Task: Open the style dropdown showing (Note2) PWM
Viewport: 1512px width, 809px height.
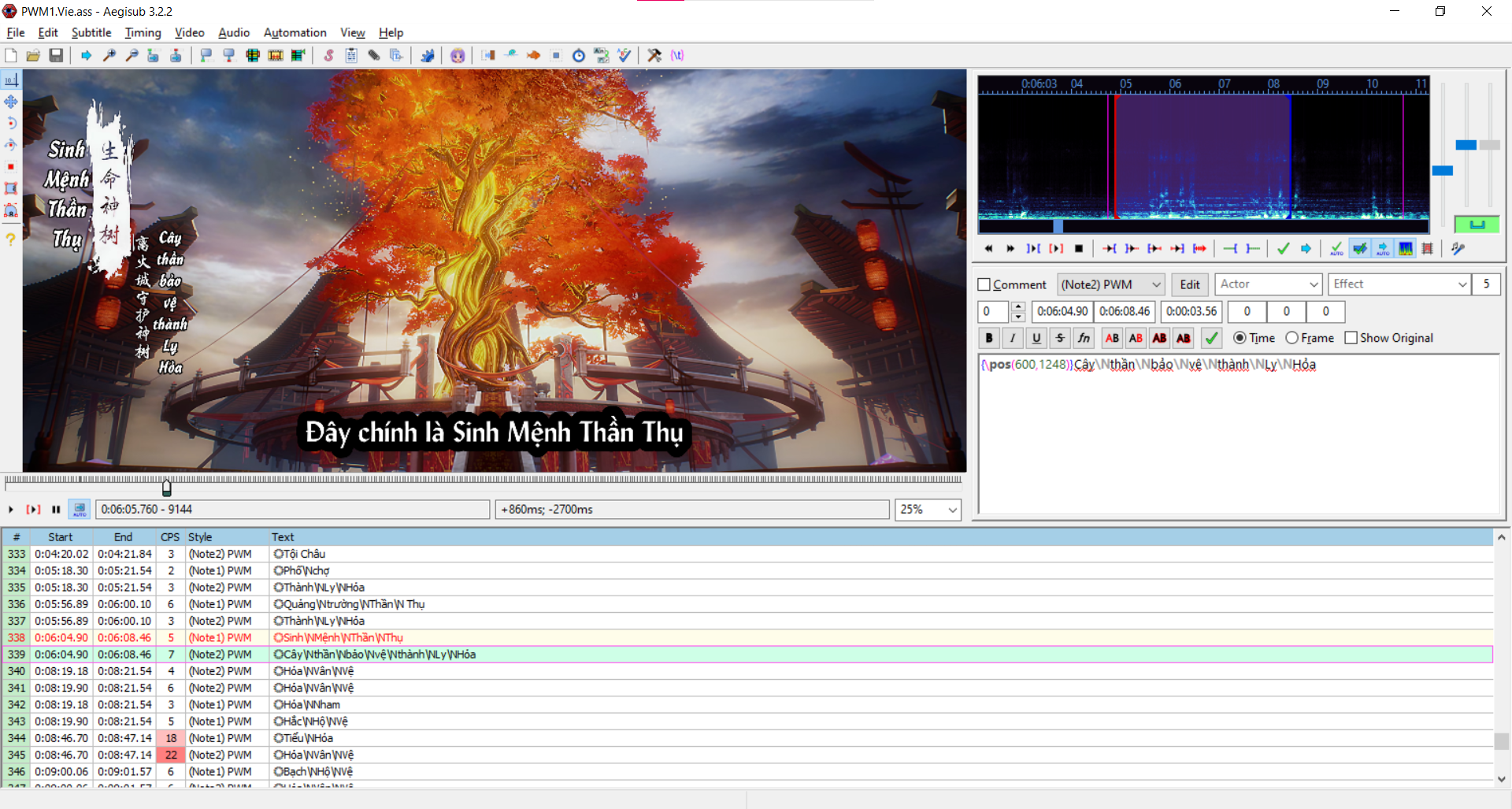Action: click(1110, 284)
